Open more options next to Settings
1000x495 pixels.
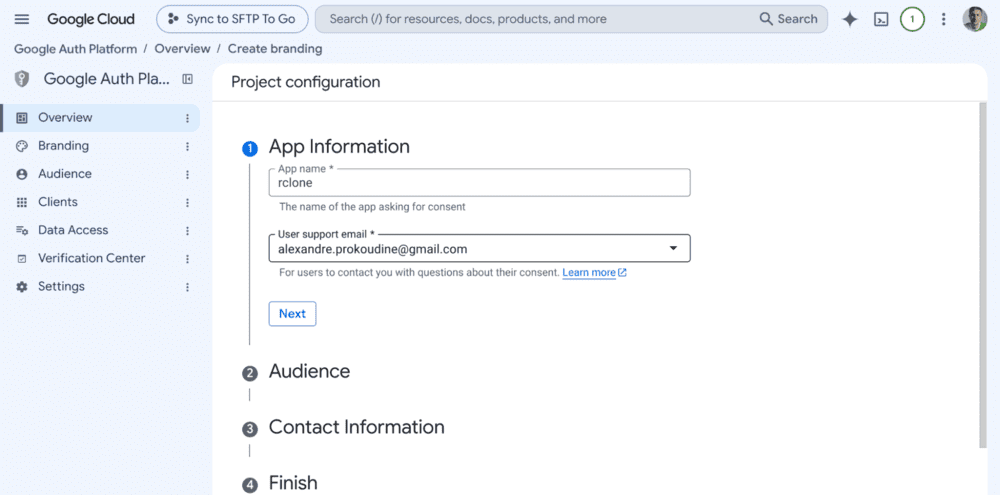(188, 286)
